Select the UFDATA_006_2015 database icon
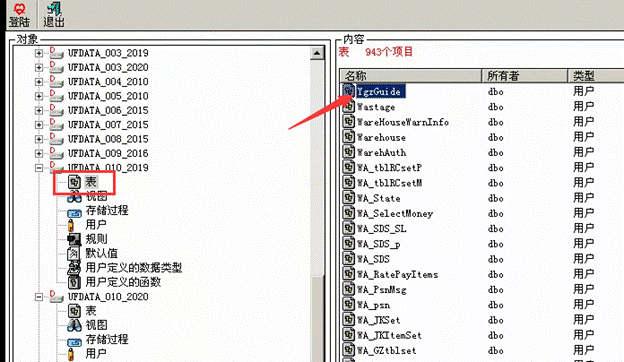624x362 pixels. click(x=56, y=110)
